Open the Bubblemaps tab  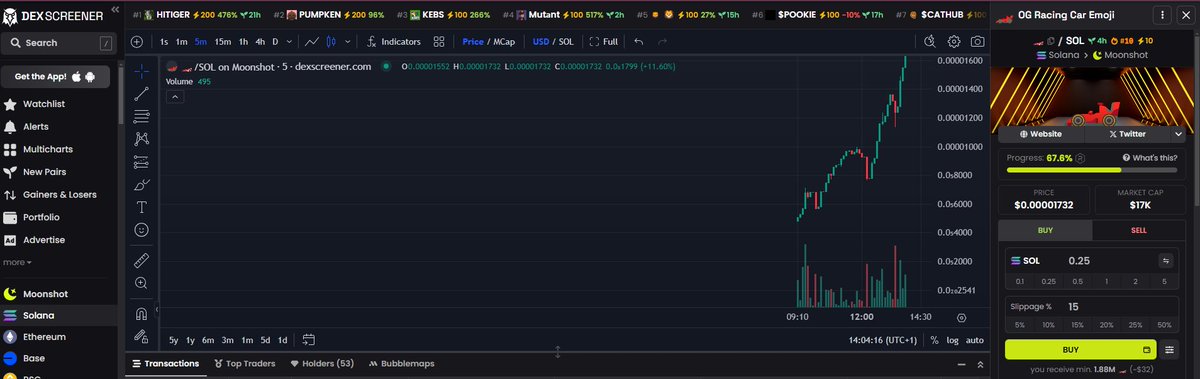point(401,364)
